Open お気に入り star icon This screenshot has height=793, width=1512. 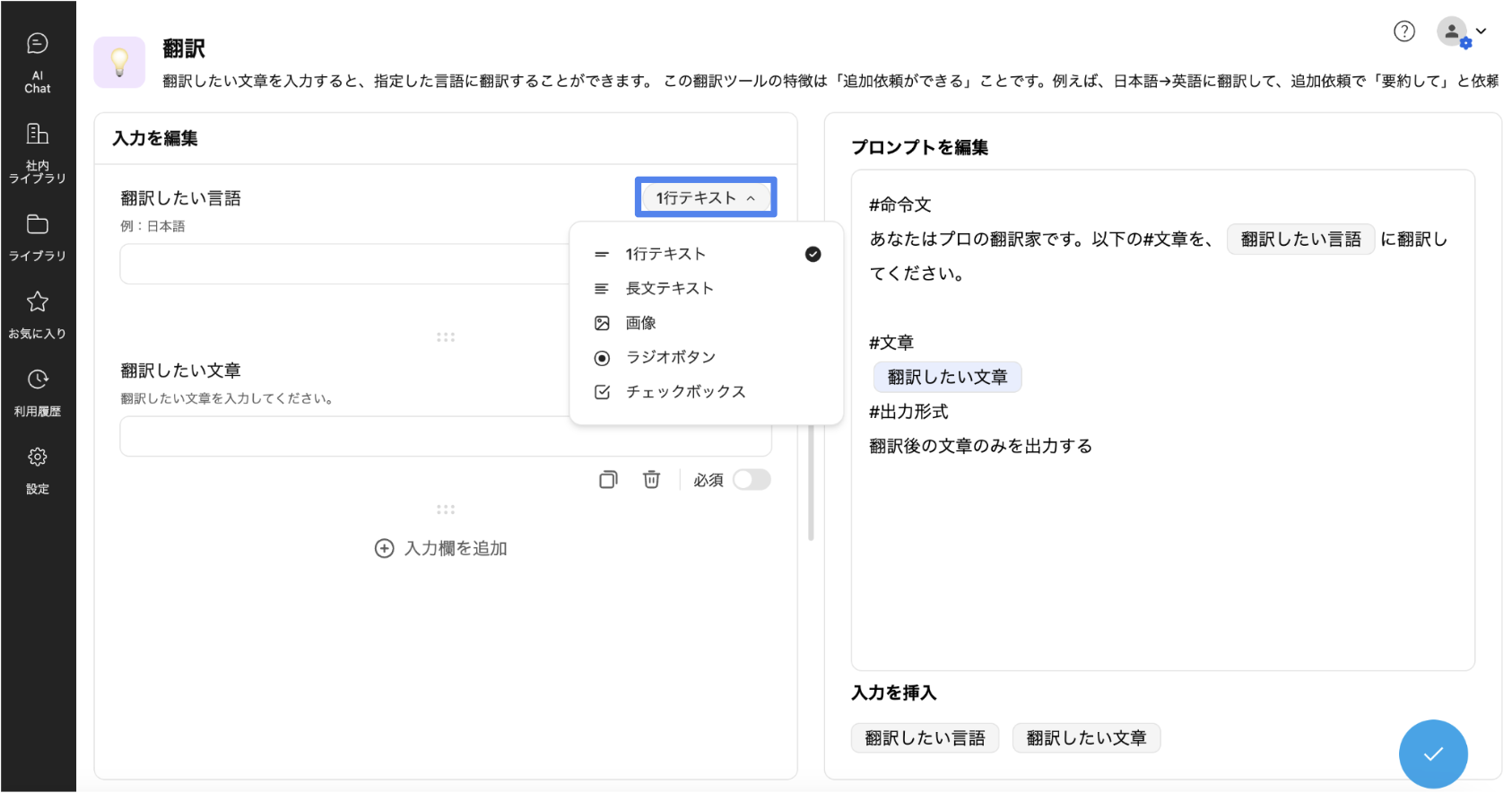coord(38,314)
